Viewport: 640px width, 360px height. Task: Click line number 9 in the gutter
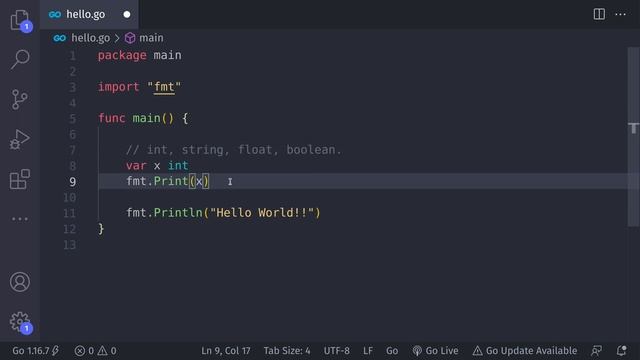point(72,182)
